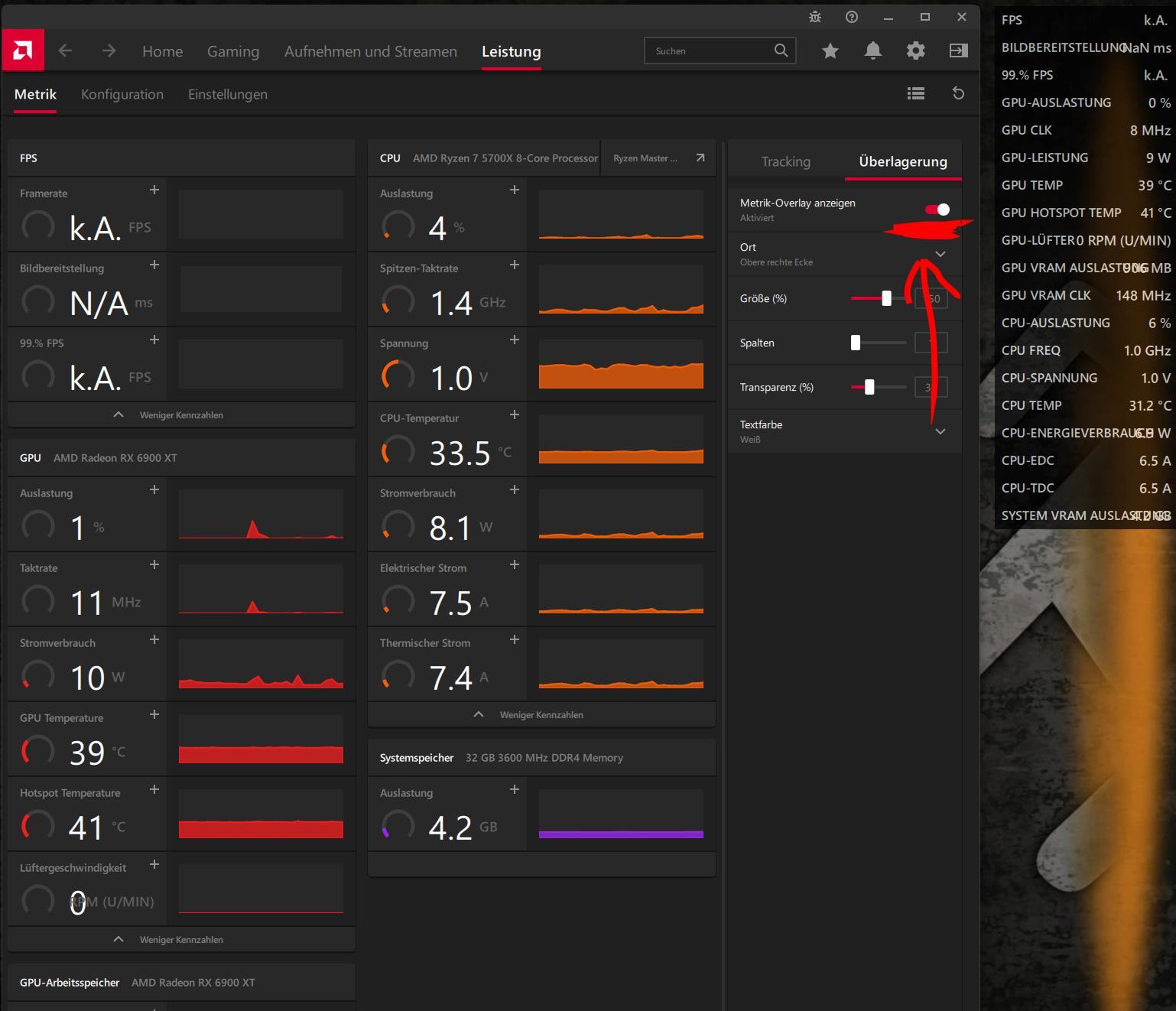Collapse CPU section Weniger Kennzahlen
The width and height of the screenshot is (1176, 1011).
(541, 714)
